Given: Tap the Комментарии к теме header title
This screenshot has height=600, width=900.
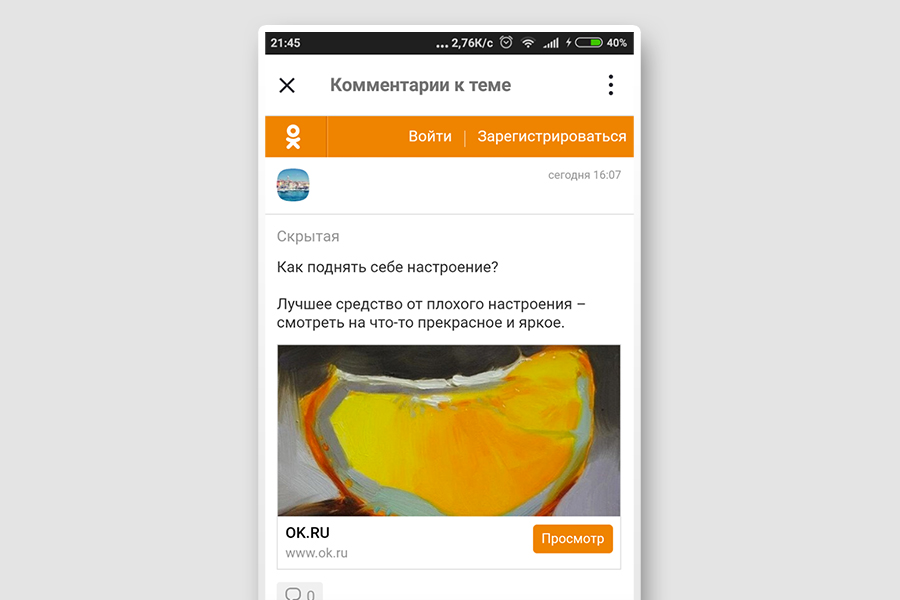Looking at the screenshot, I should [421, 85].
